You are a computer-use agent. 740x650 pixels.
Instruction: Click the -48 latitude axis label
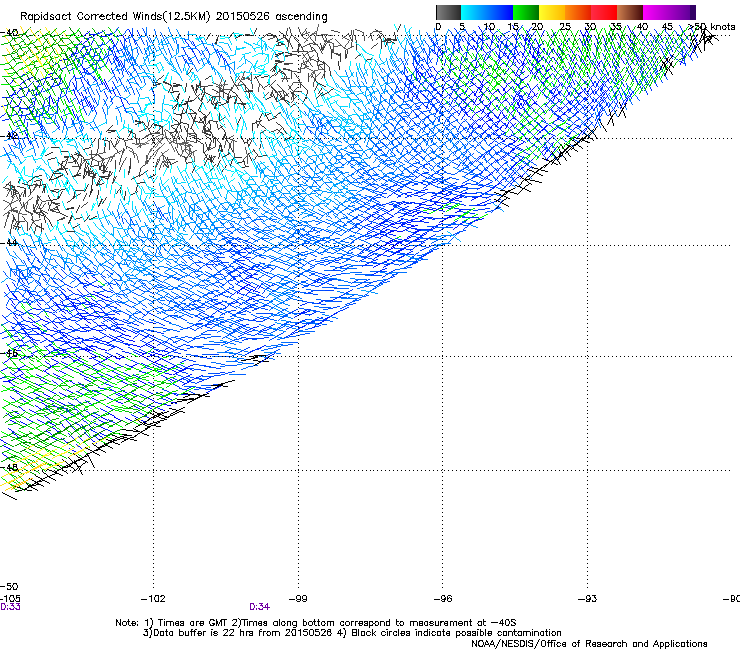pos(9,467)
